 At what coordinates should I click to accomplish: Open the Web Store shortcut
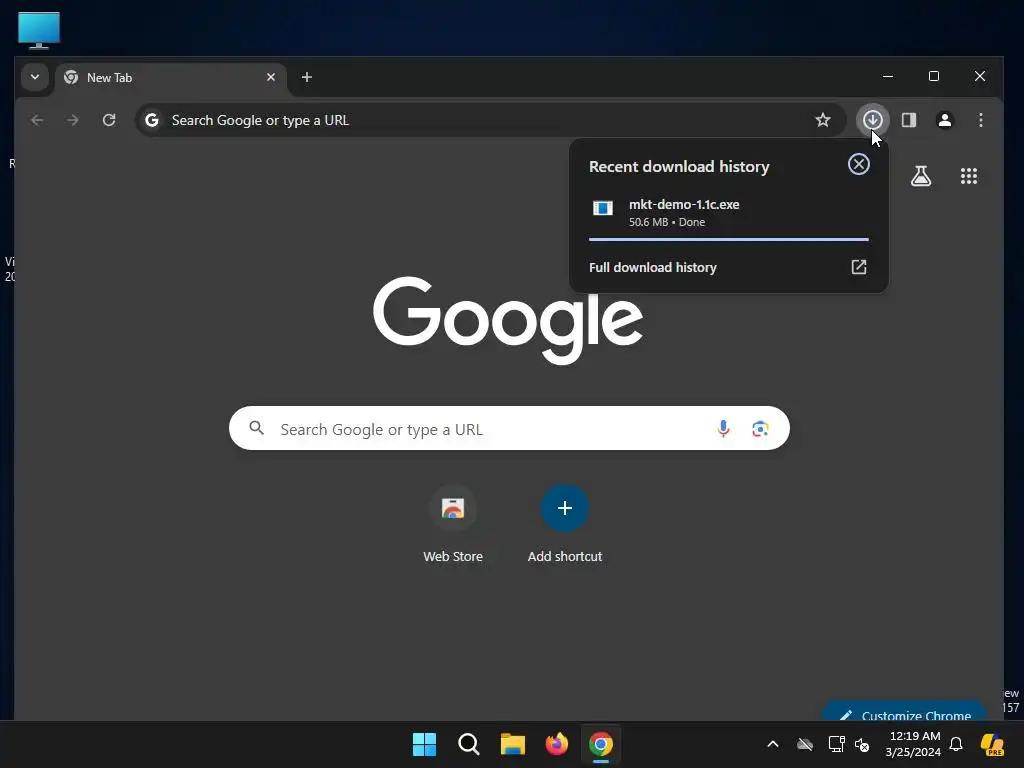[453, 524]
